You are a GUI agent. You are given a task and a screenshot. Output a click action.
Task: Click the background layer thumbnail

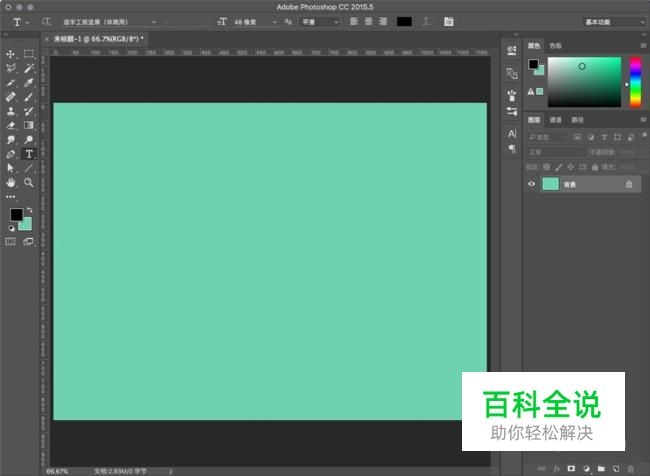[x=550, y=184]
